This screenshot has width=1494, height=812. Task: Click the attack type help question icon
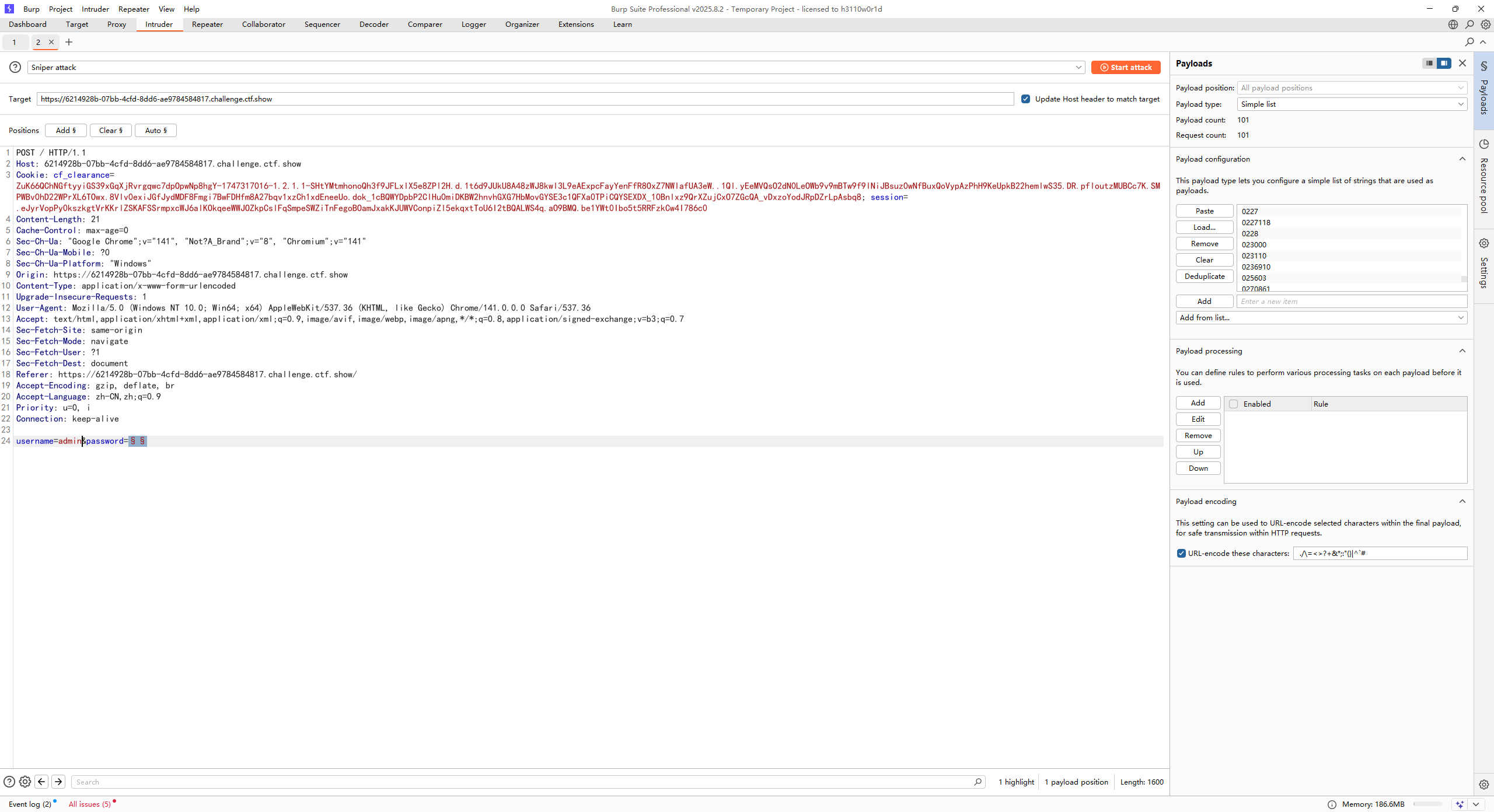pyautogui.click(x=15, y=67)
